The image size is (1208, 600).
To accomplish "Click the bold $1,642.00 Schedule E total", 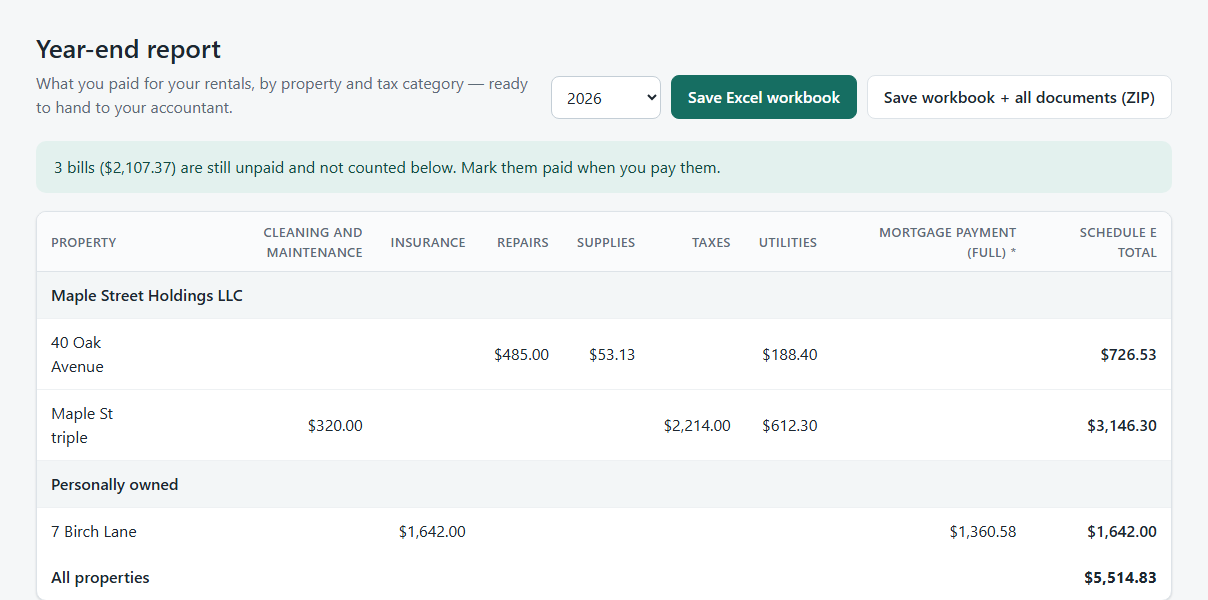I will tap(1122, 532).
